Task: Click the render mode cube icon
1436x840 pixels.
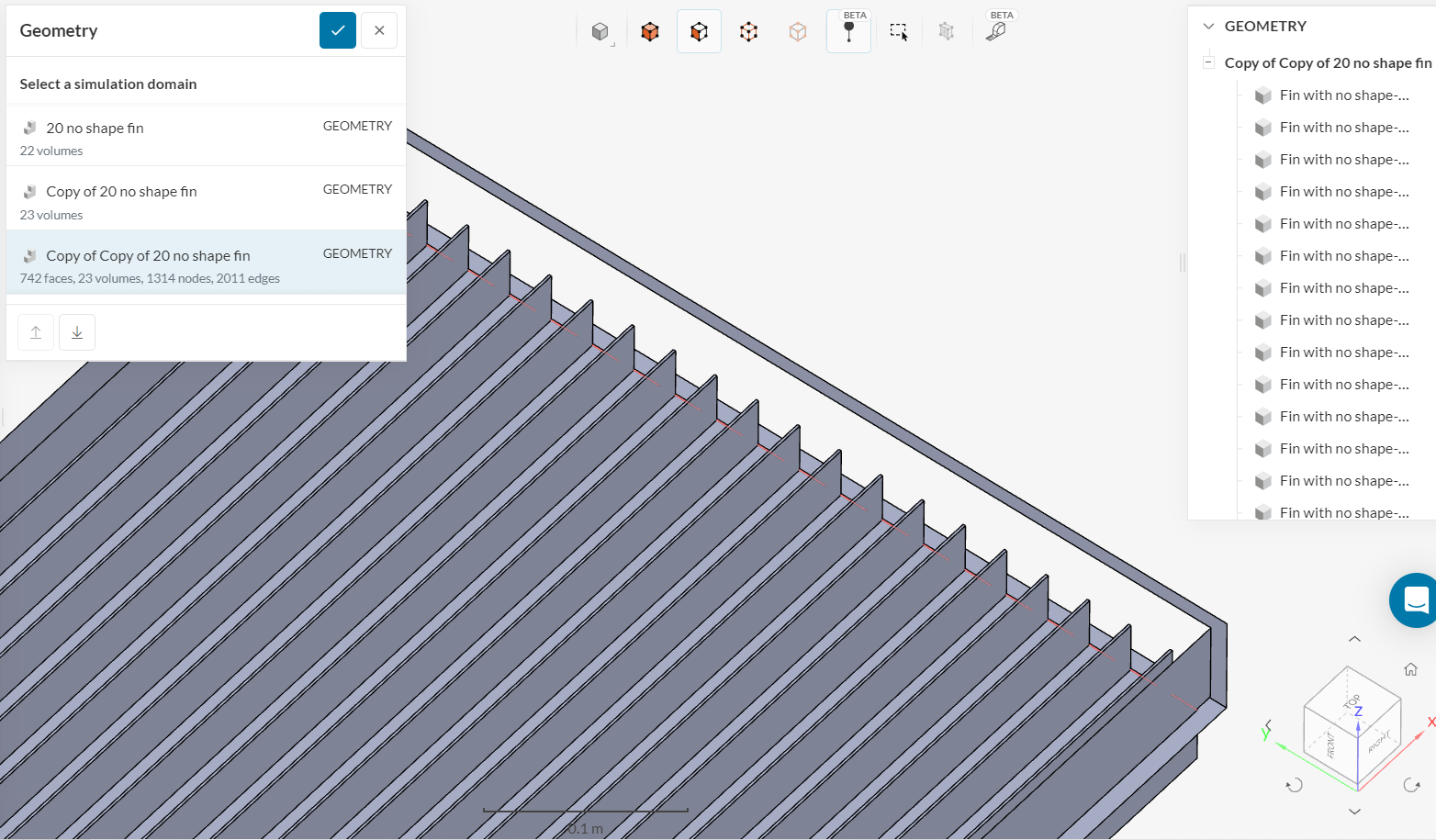Action: click(600, 30)
